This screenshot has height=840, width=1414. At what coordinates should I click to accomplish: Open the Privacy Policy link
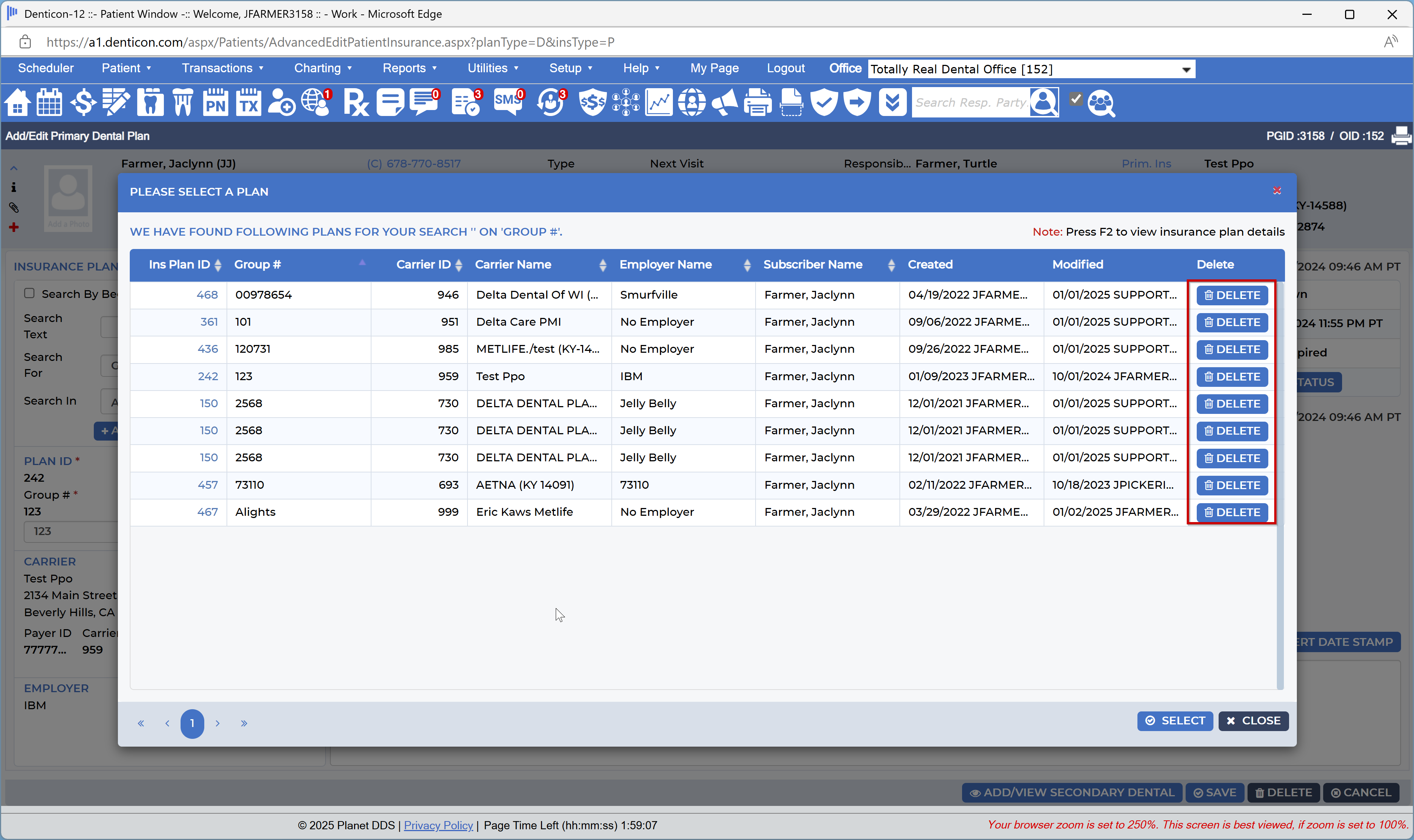click(438, 825)
